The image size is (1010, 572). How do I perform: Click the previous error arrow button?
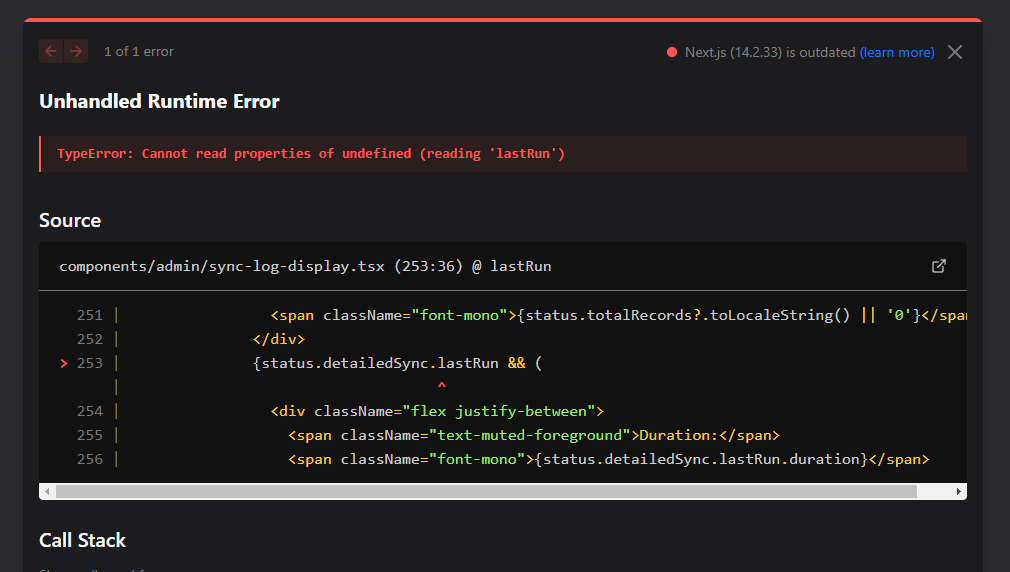tap(51, 51)
